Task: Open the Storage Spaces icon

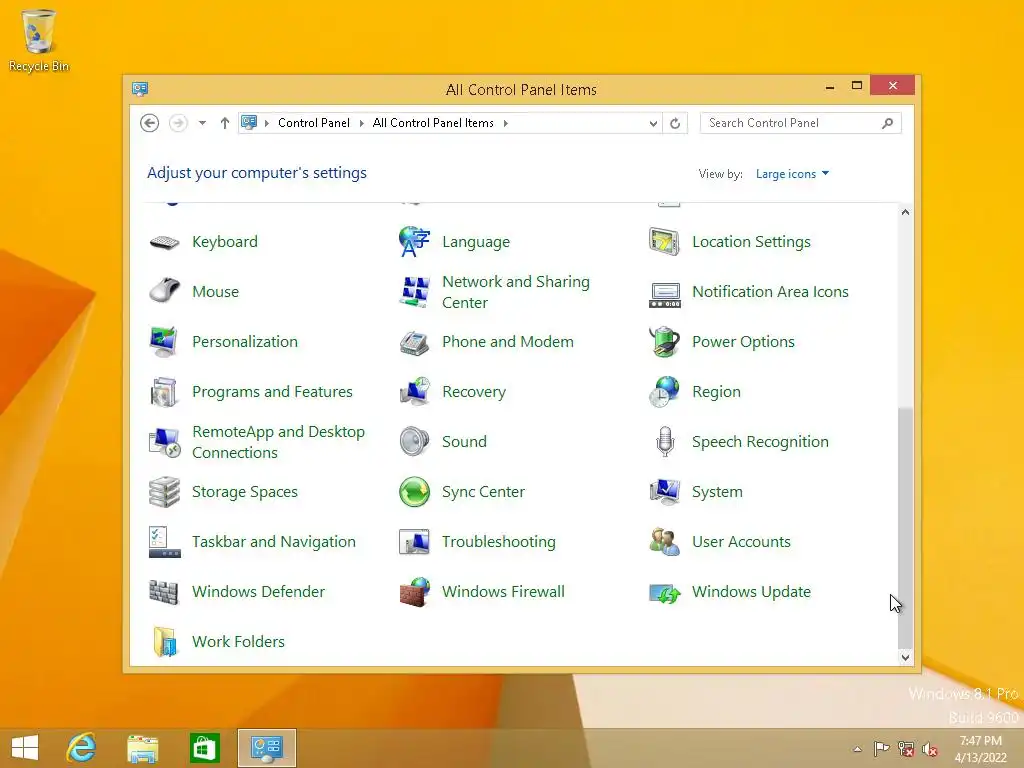Action: click(x=164, y=492)
